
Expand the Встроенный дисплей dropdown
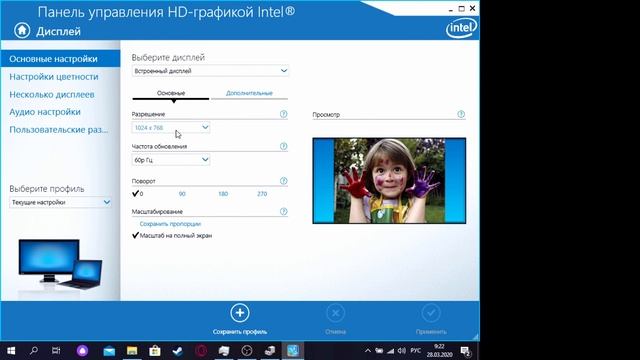210,71
